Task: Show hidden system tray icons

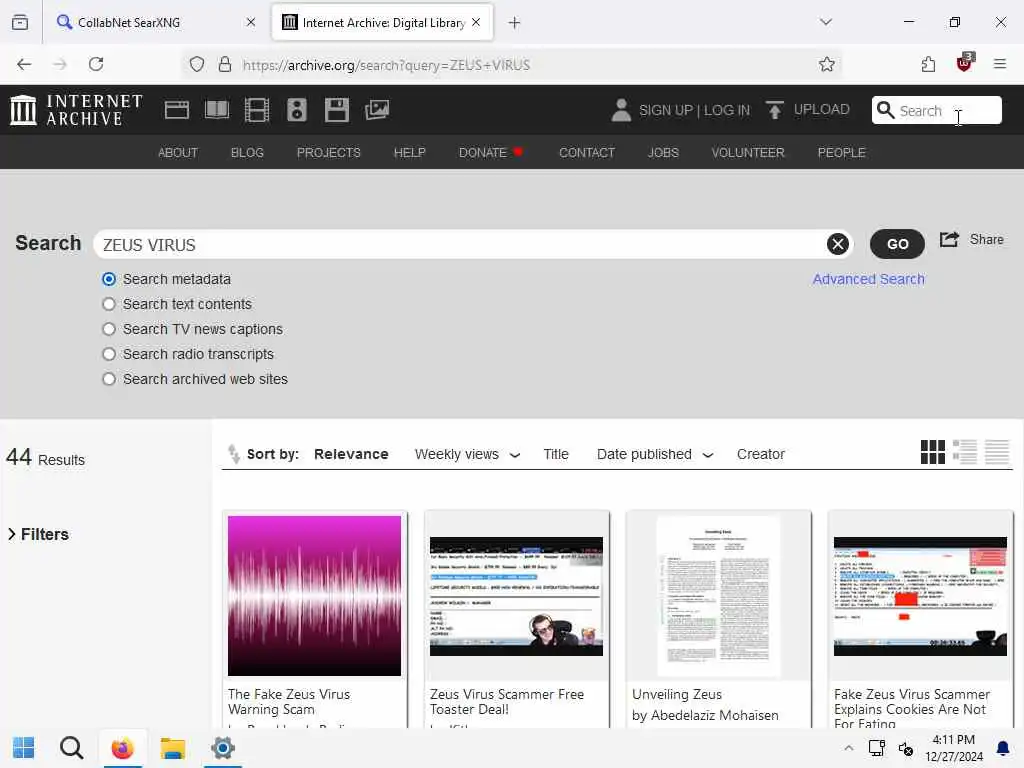Action: point(848,748)
